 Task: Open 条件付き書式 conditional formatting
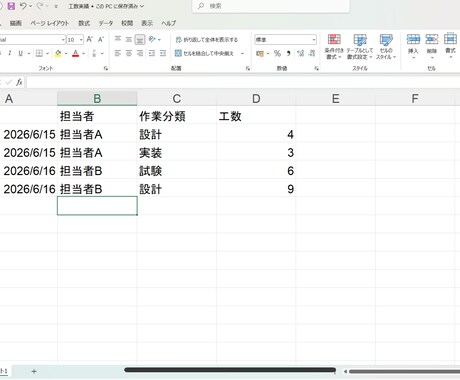click(334, 47)
